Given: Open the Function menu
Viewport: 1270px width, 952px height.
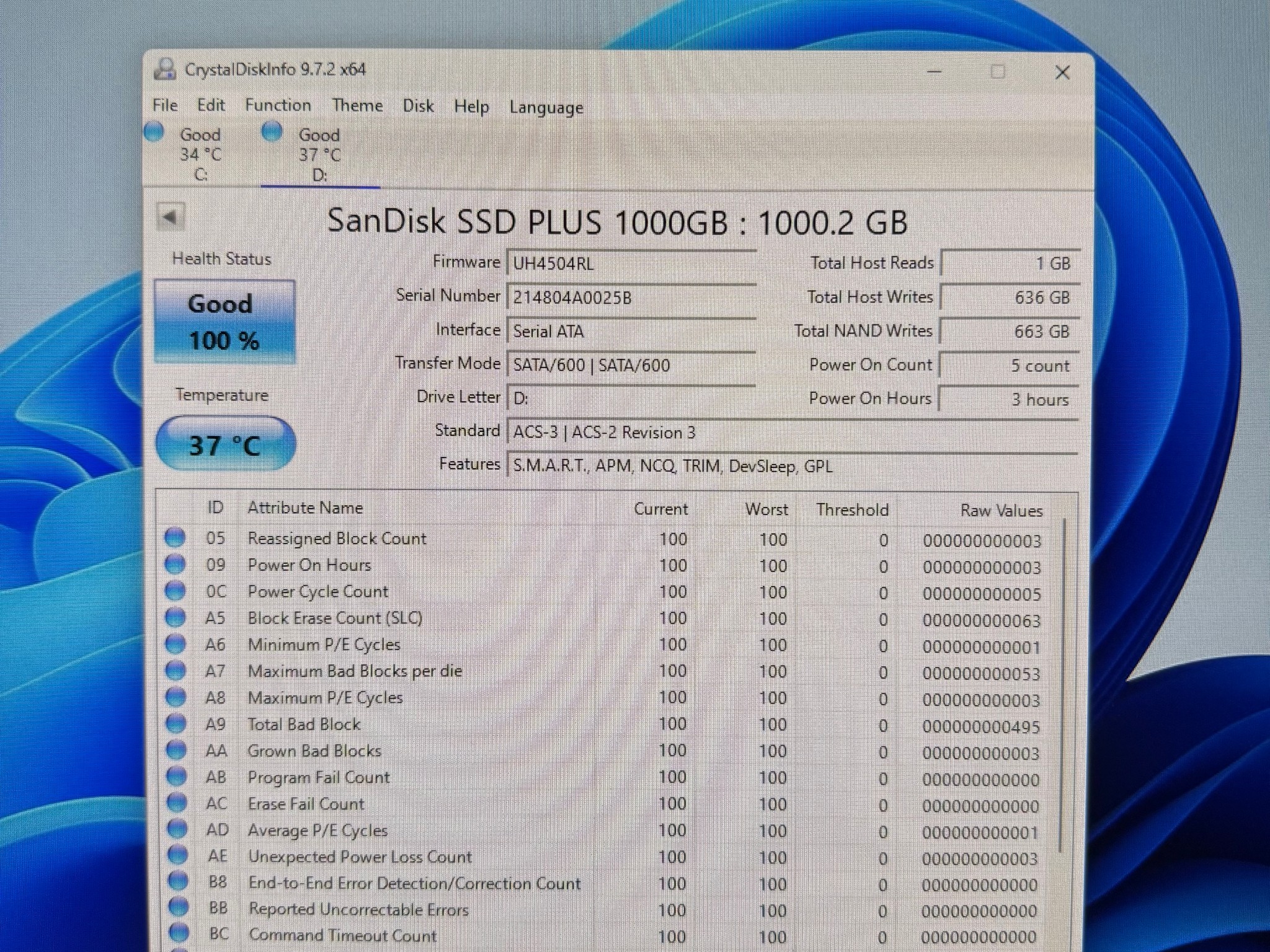Looking at the screenshot, I should [278, 105].
